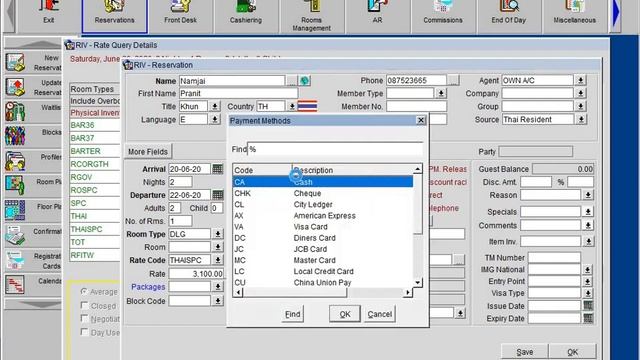This screenshot has height=360, width=640.
Task: Click the Find text field
Action: pos(335,149)
